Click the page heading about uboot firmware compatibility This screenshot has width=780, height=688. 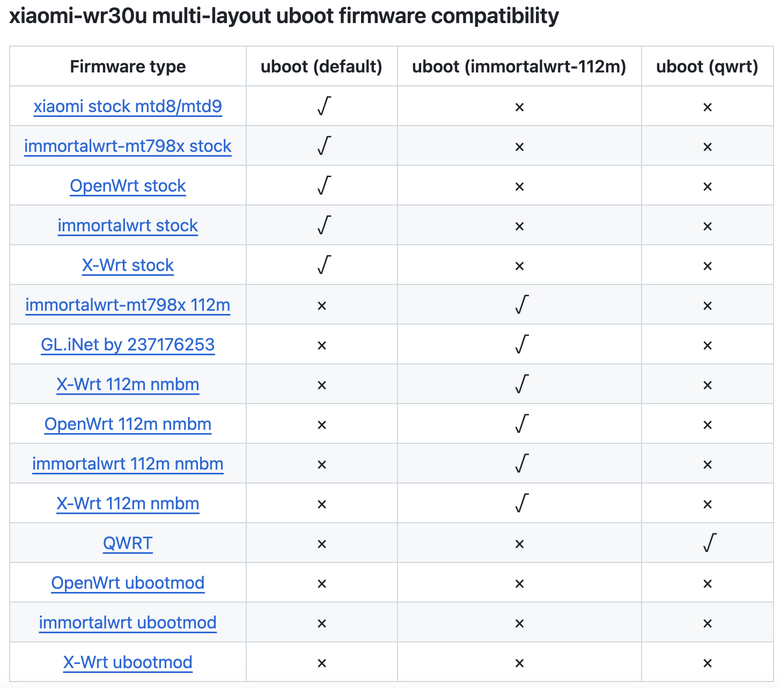pos(284,16)
